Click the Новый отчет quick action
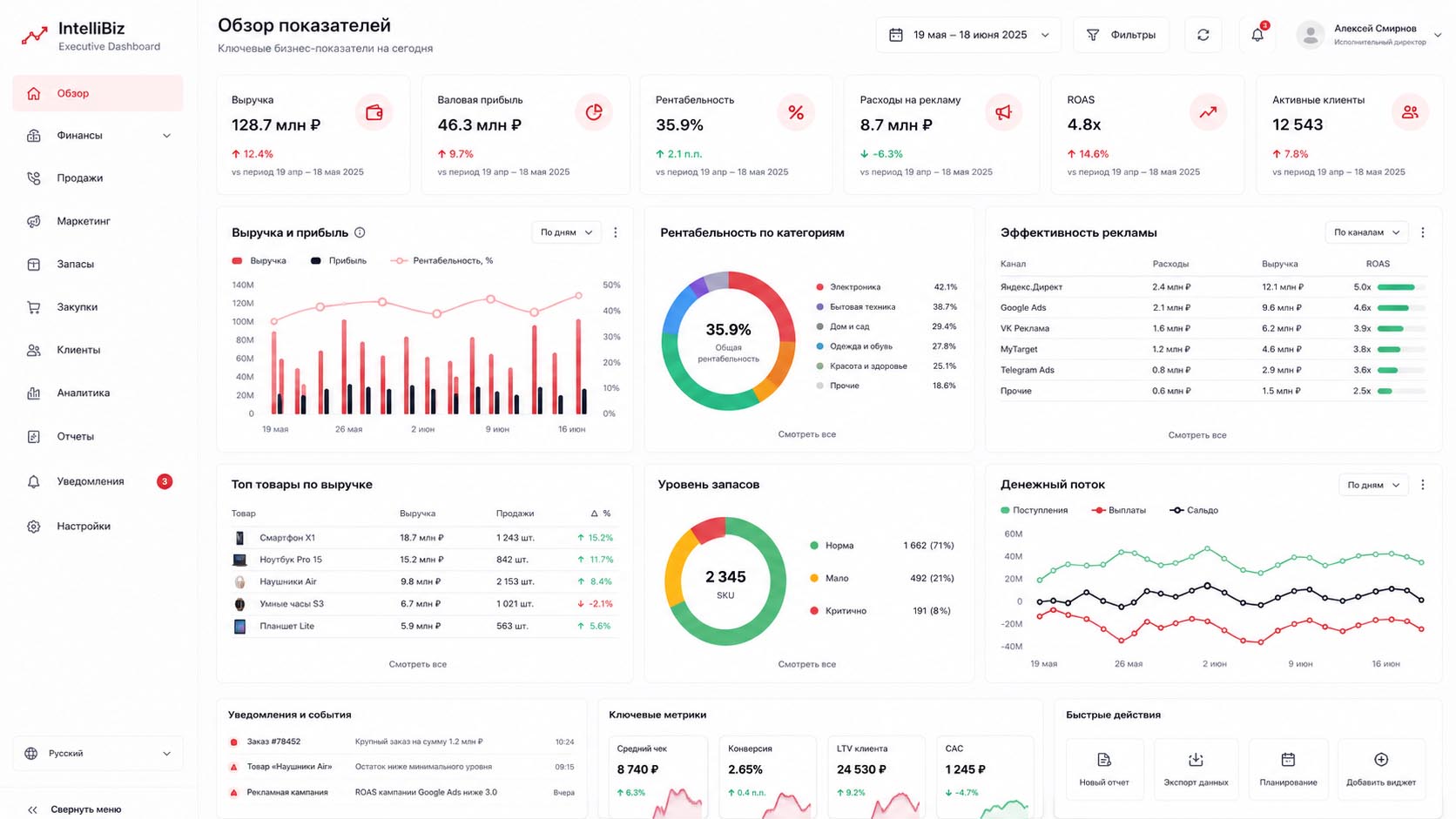The height and width of the screenshot is (819, 1456). coord(1104,769)
